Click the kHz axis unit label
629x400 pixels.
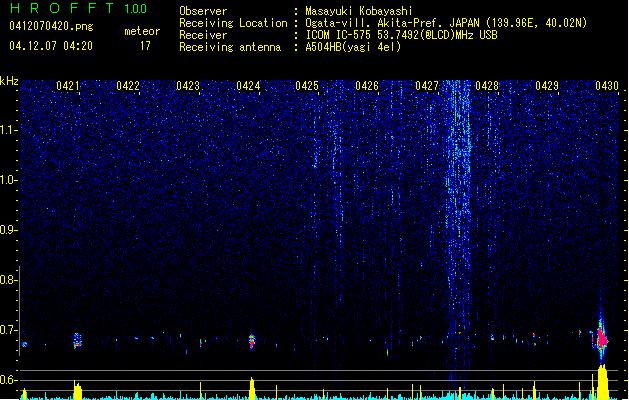coord(9,81)
